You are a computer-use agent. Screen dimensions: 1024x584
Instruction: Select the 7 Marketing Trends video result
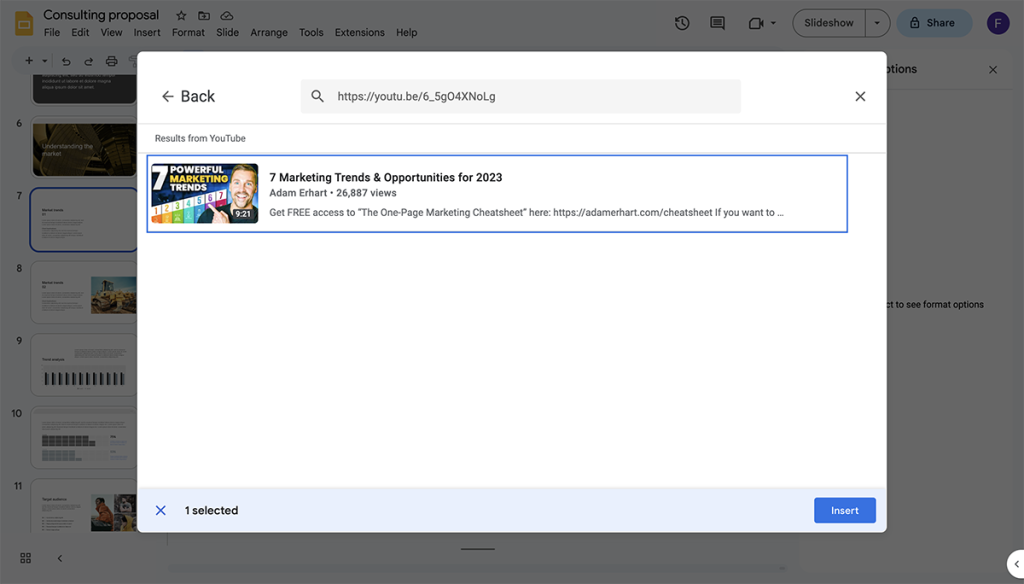point(496,195)
